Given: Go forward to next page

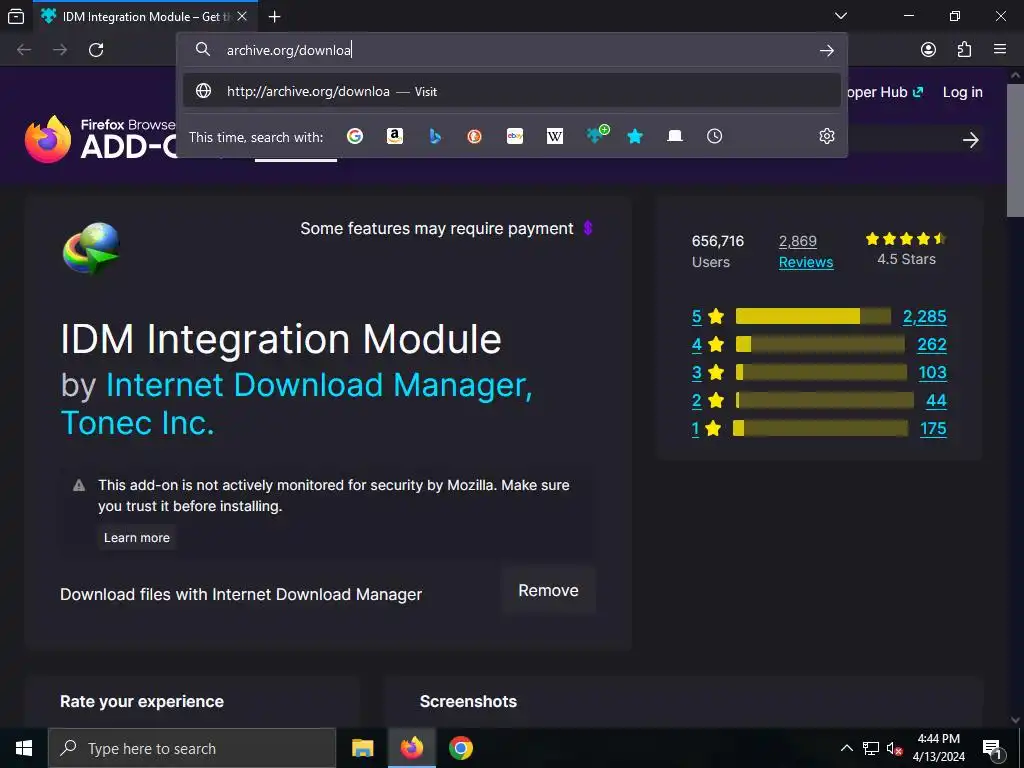Looking at the screenshot, I should pos(60,50).
